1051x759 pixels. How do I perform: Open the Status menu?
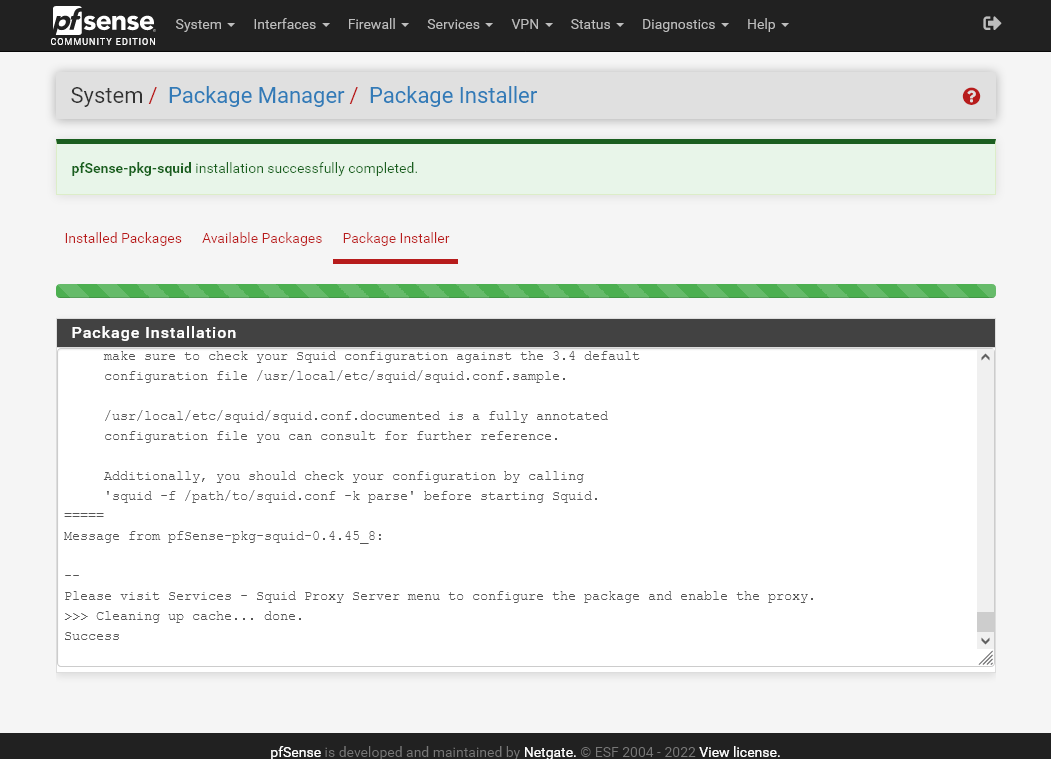point(597,24)
